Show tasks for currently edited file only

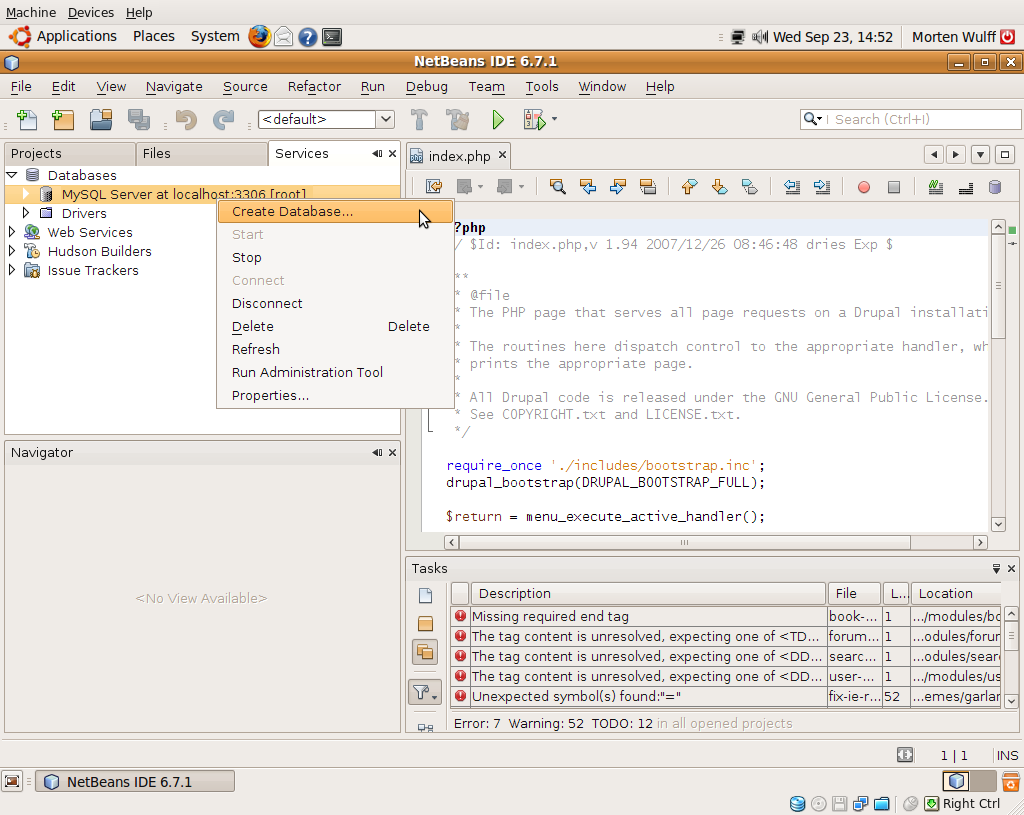(x=425, y=596)
